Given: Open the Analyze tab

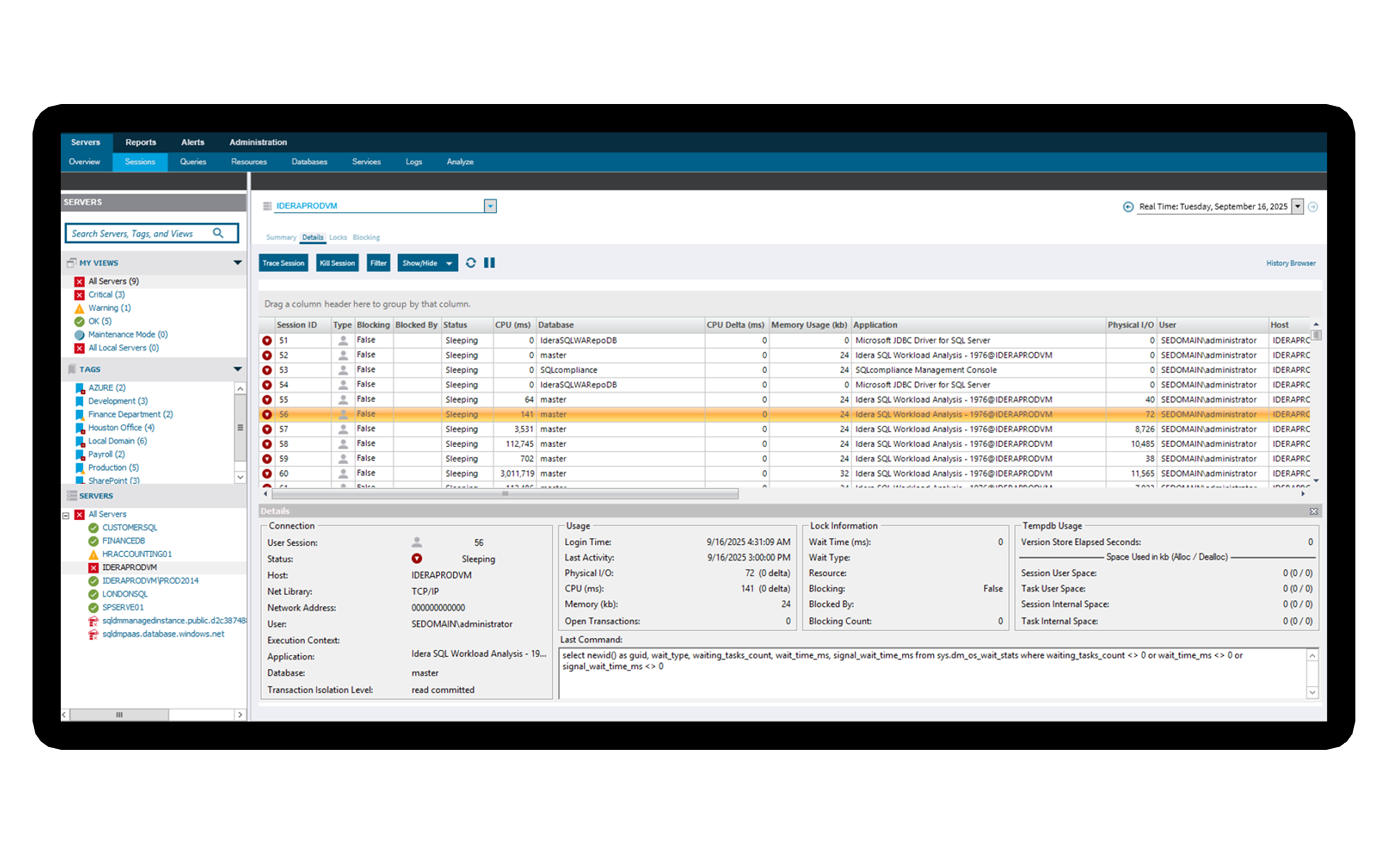Looking at the screenshot, I should pos(460,162).
